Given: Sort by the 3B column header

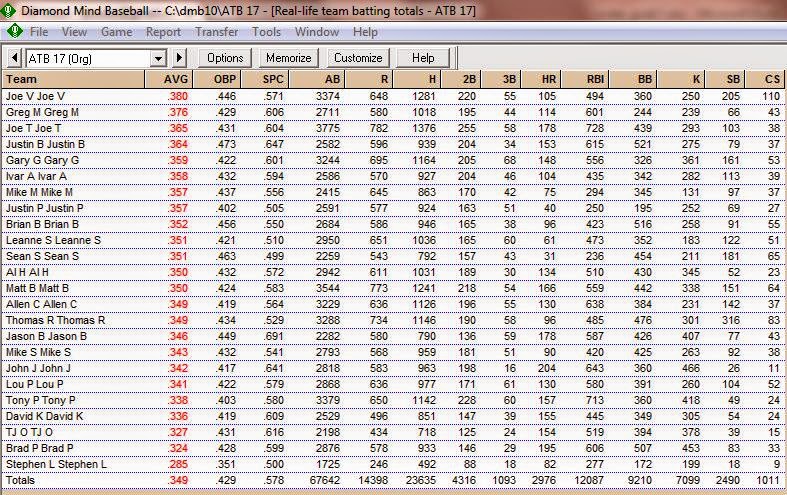Looking at the screenshot, I should coord(501,79).
